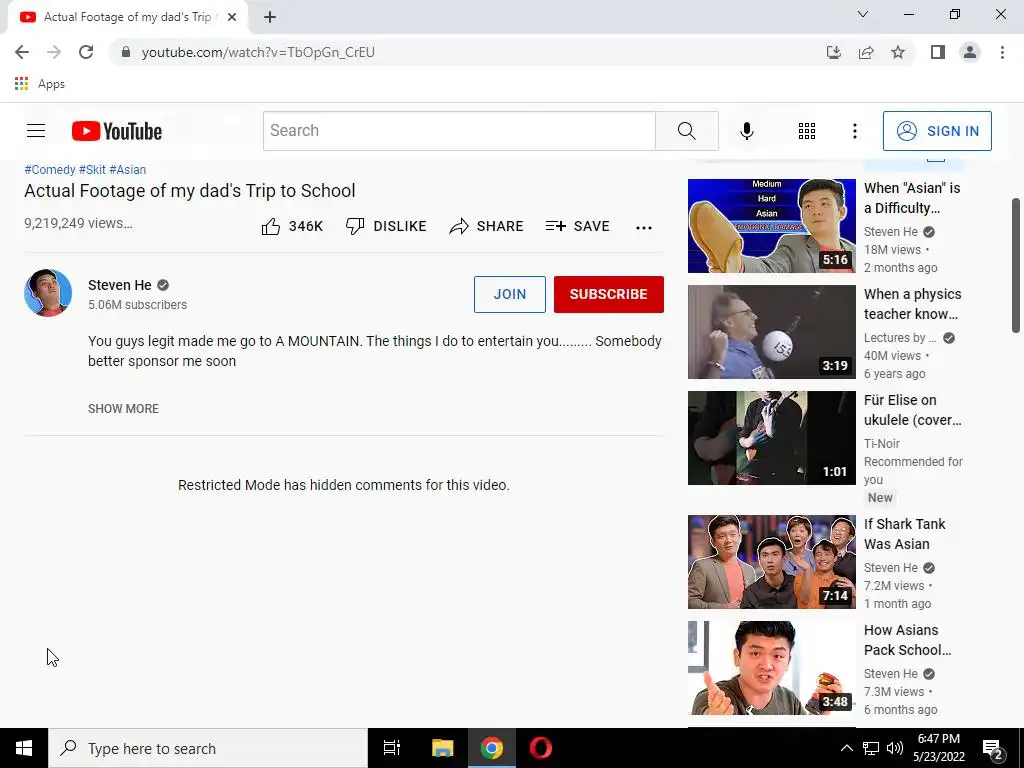The image size is (1024, 768).
Task: Go back with the browser back arrow
Action: click(x=22, y=52)
